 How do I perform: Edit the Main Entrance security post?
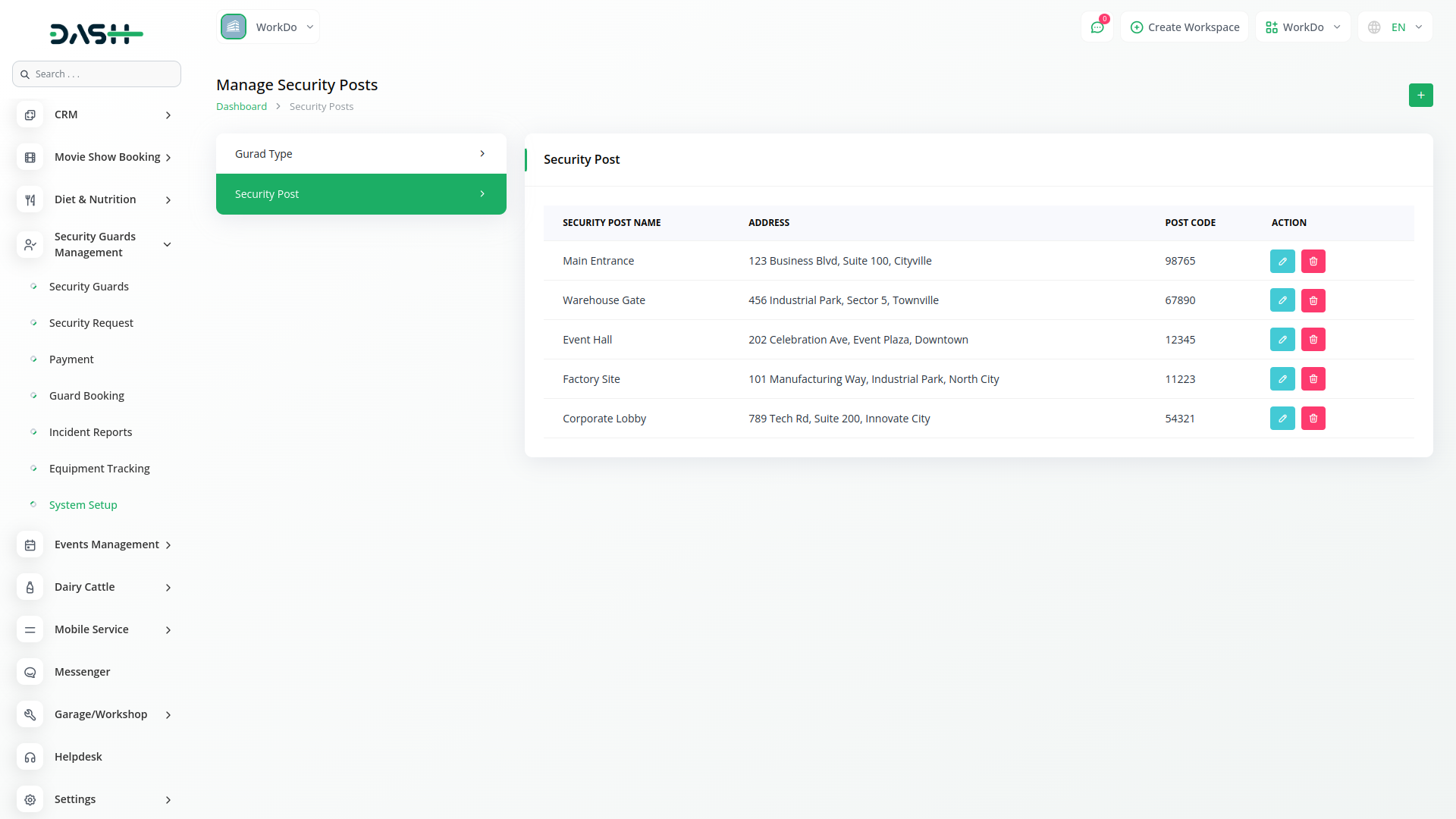coord(1282,261)
